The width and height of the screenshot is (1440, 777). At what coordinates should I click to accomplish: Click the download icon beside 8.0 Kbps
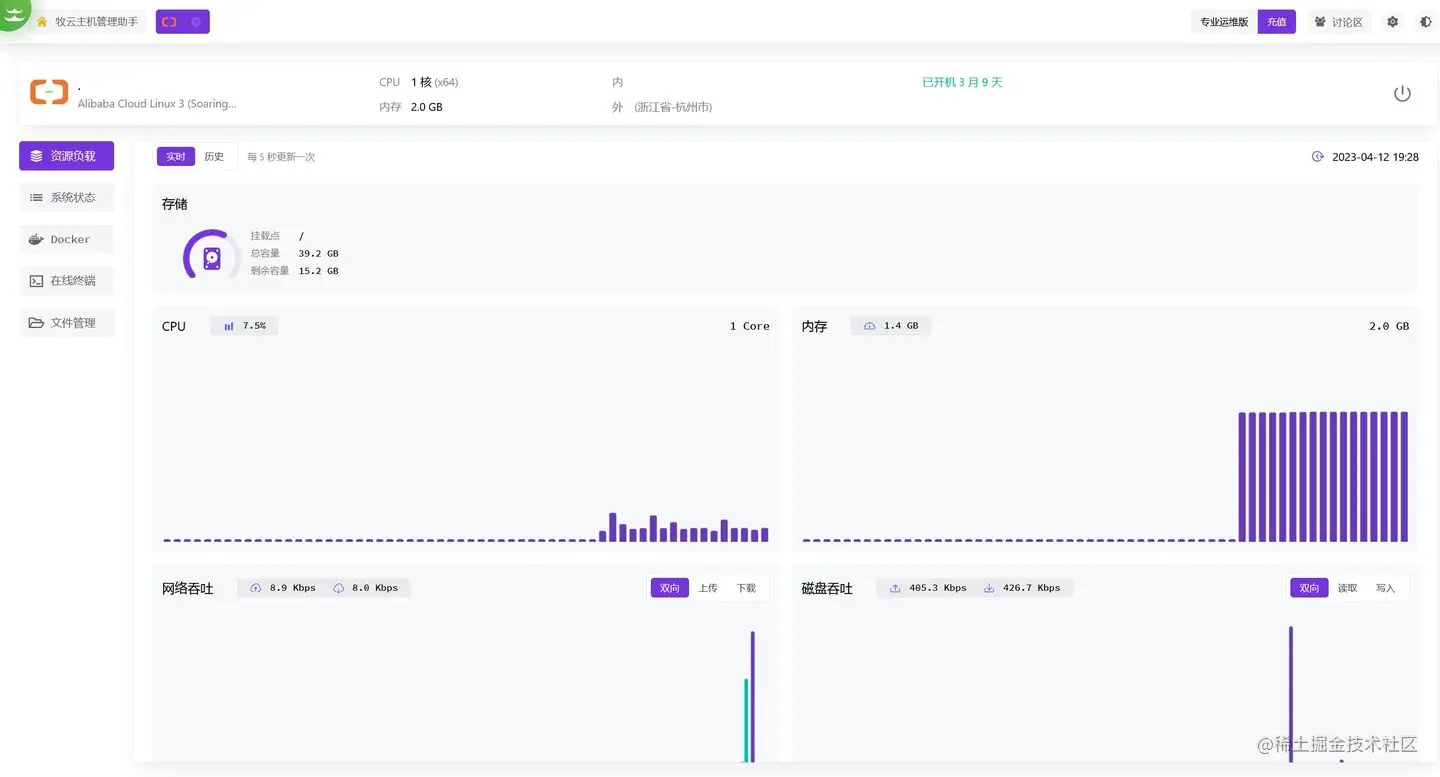tap(338, 588)
